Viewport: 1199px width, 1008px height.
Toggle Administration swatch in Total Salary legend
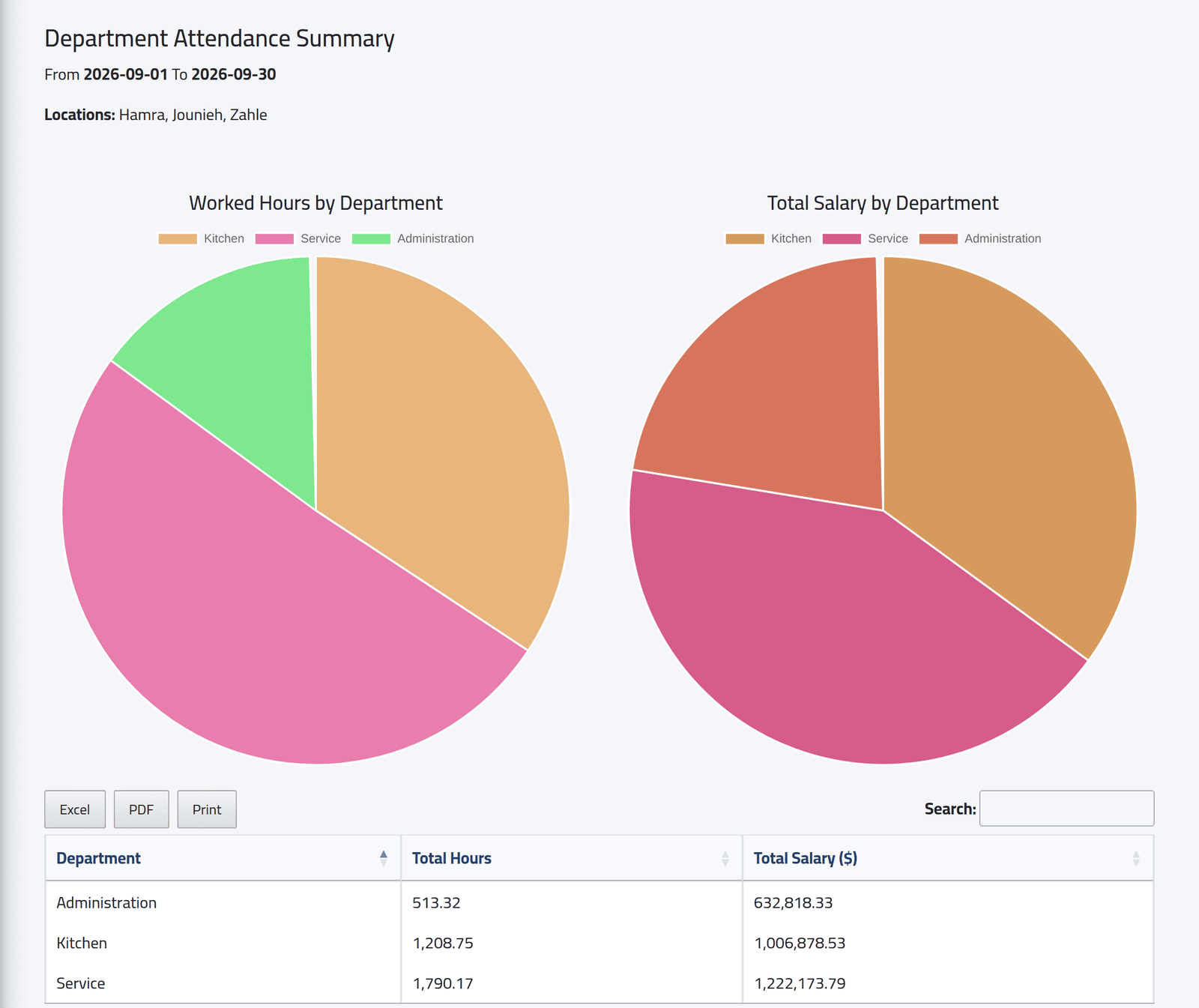click(938, 238)
